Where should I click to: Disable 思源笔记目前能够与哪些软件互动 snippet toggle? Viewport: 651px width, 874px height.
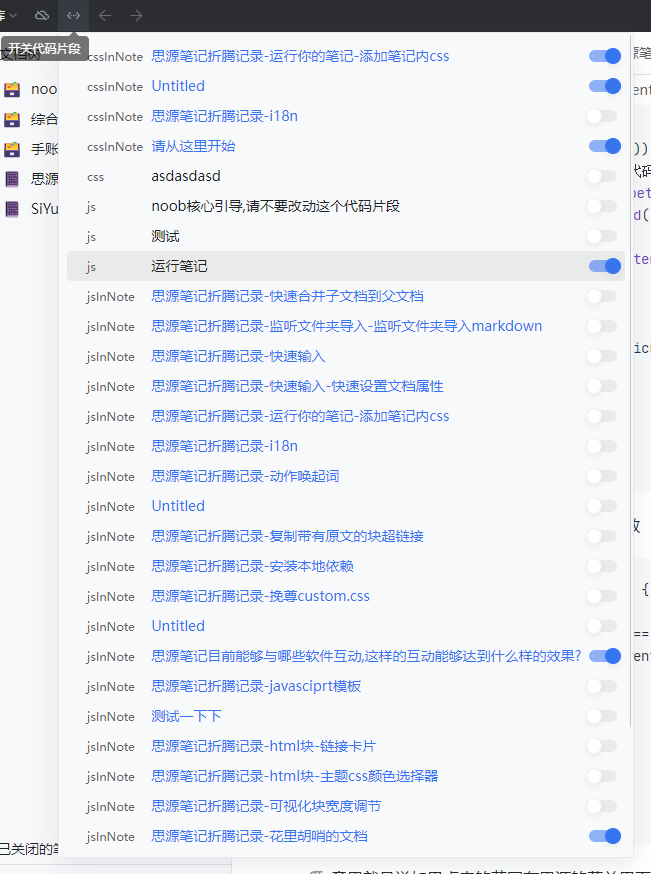point(604,656)
